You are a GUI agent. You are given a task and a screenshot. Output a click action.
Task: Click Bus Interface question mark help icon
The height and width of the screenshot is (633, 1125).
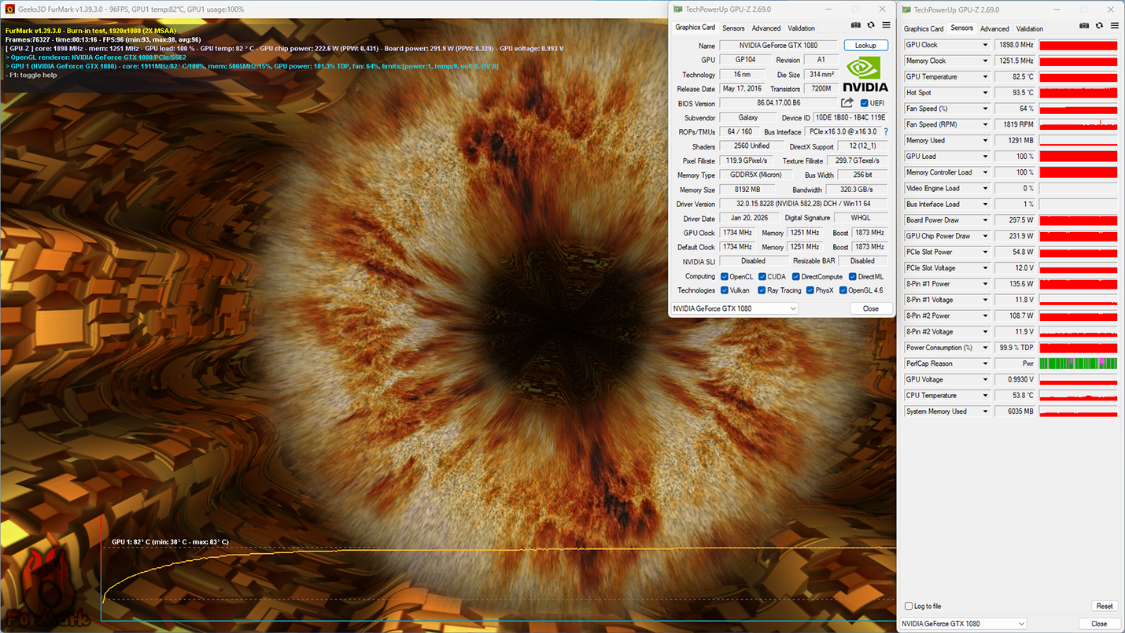886,131
